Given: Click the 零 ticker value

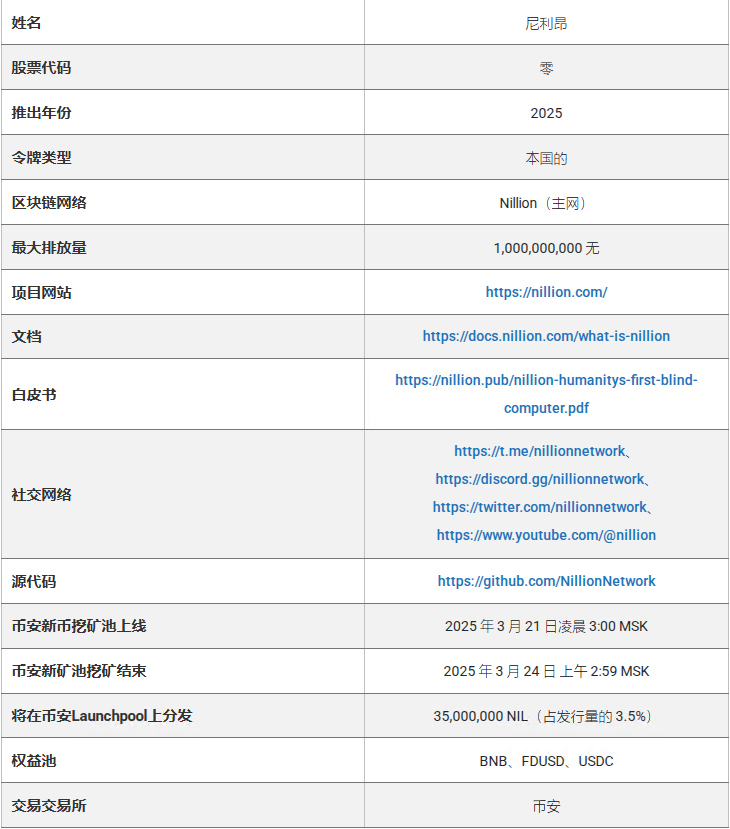Looking at the screenshot, I should point(546,68).
